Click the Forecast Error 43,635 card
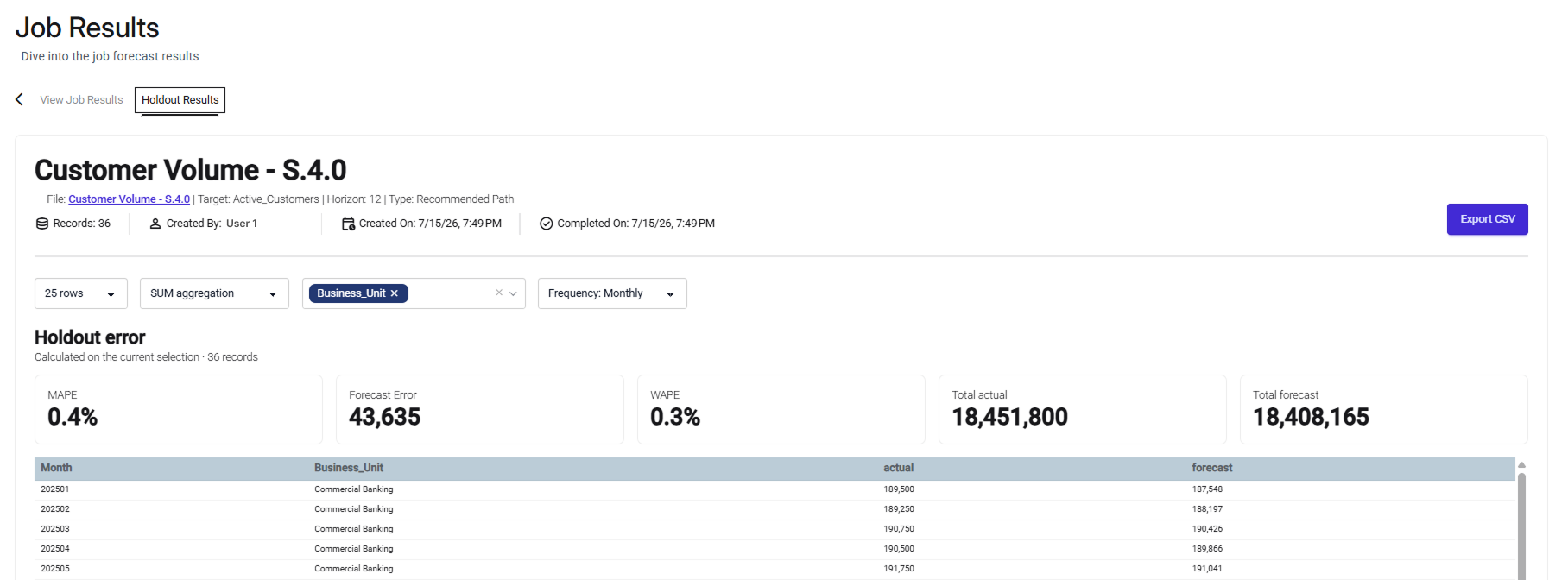 pyautogui.click(x=480, y=409)
